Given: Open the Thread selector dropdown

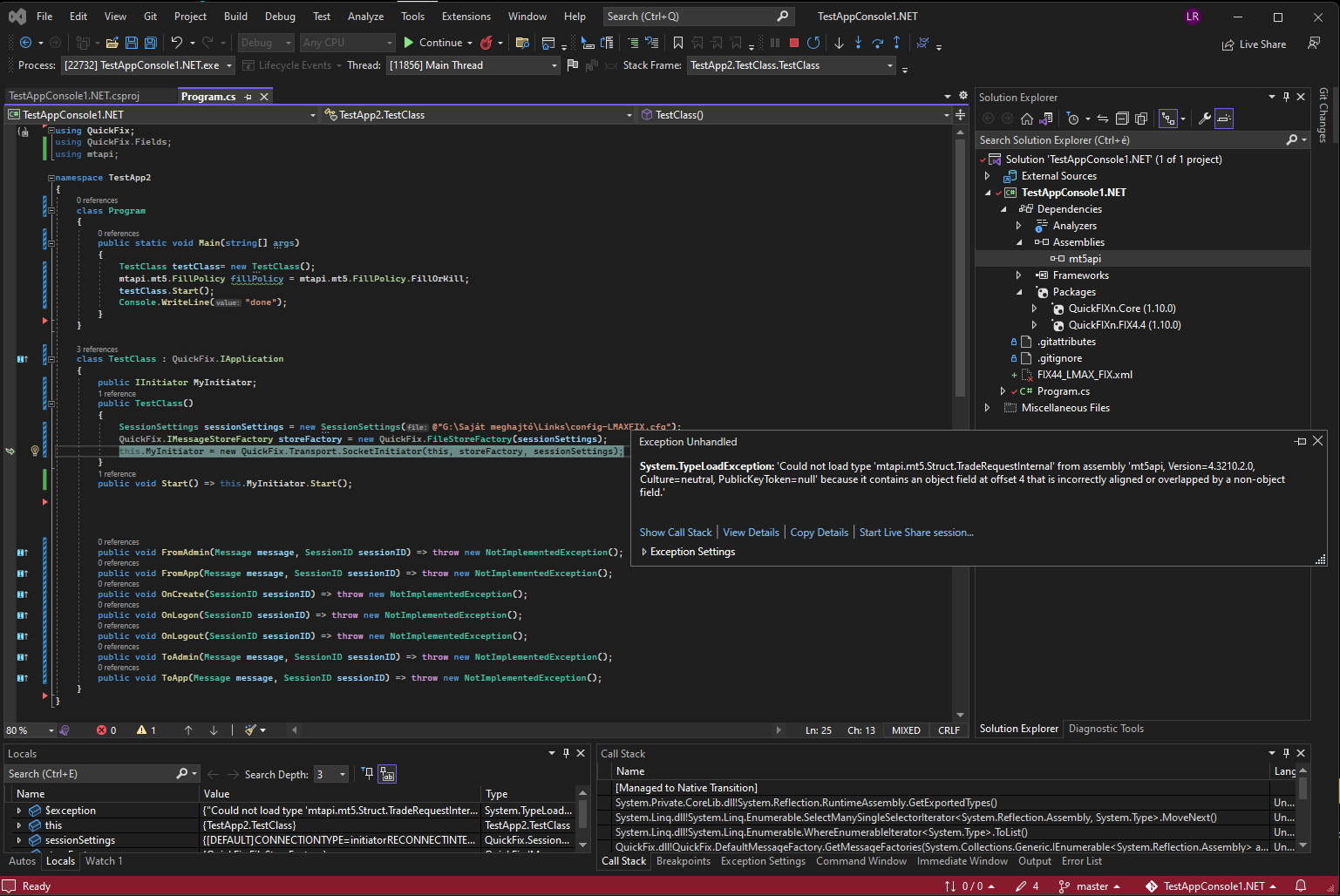Looking at the screenshot, I should 473,65.
